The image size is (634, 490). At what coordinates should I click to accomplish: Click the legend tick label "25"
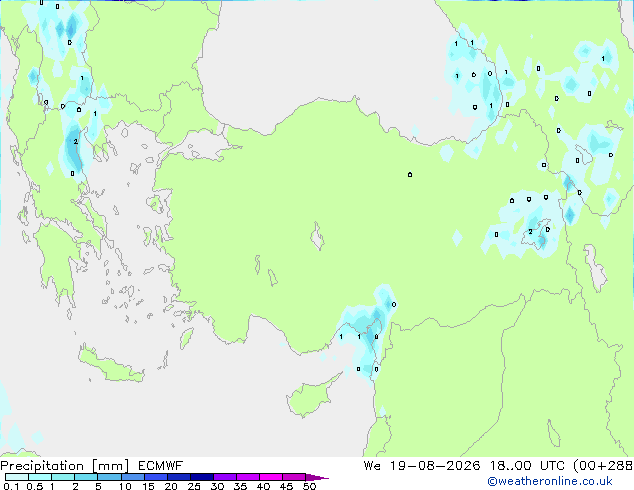(x=194, y=486)
